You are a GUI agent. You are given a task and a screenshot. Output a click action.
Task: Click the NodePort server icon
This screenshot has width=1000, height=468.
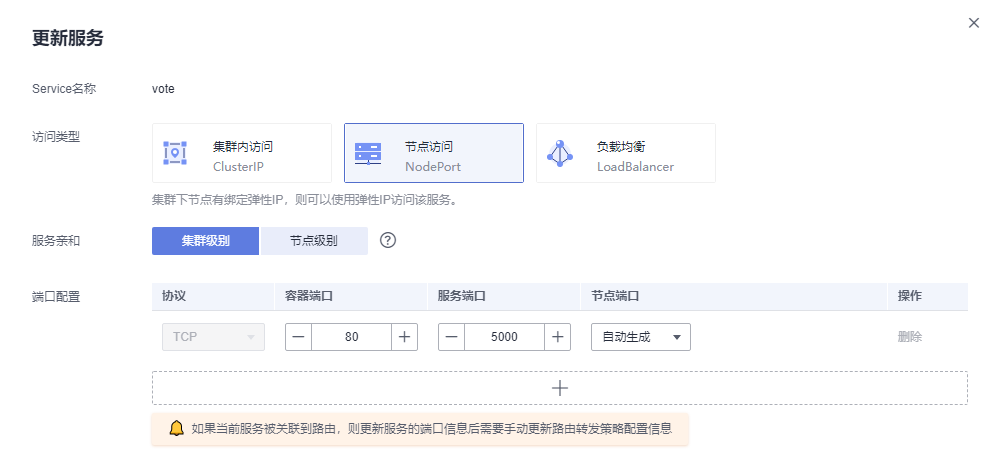tap(367, 153)
